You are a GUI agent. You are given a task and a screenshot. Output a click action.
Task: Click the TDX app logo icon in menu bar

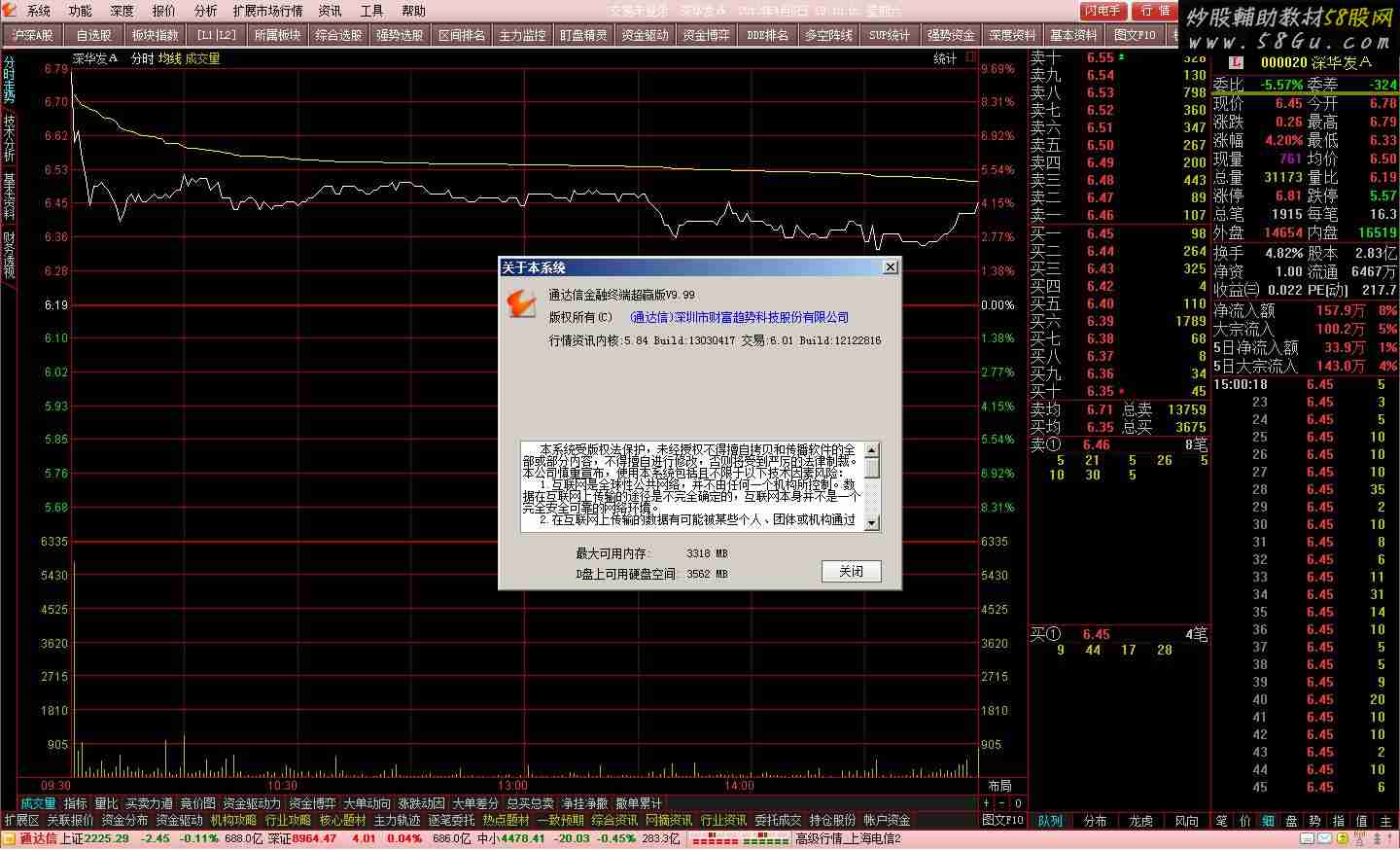click(x=12, y=11)
